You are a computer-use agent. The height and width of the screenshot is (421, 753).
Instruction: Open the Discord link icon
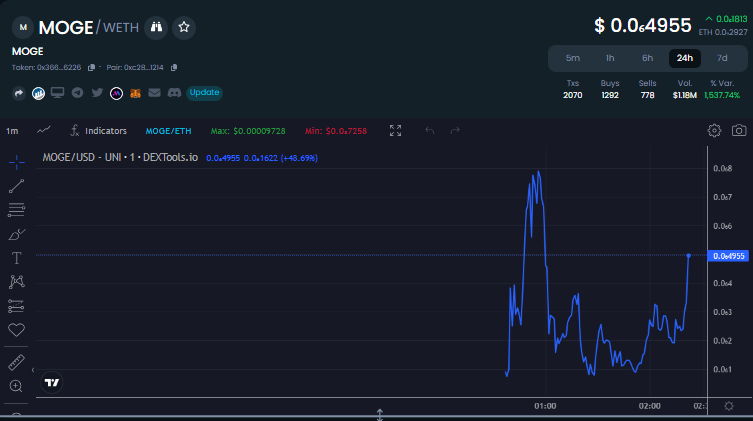click(x=174, y=93)
